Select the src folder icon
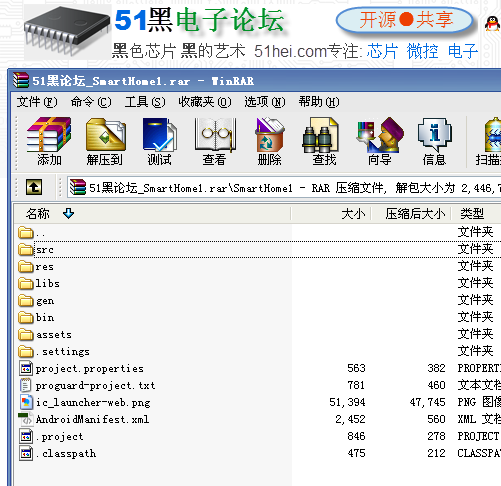The width and height of the screenshot is (501, 486). [x=26, y=249]
